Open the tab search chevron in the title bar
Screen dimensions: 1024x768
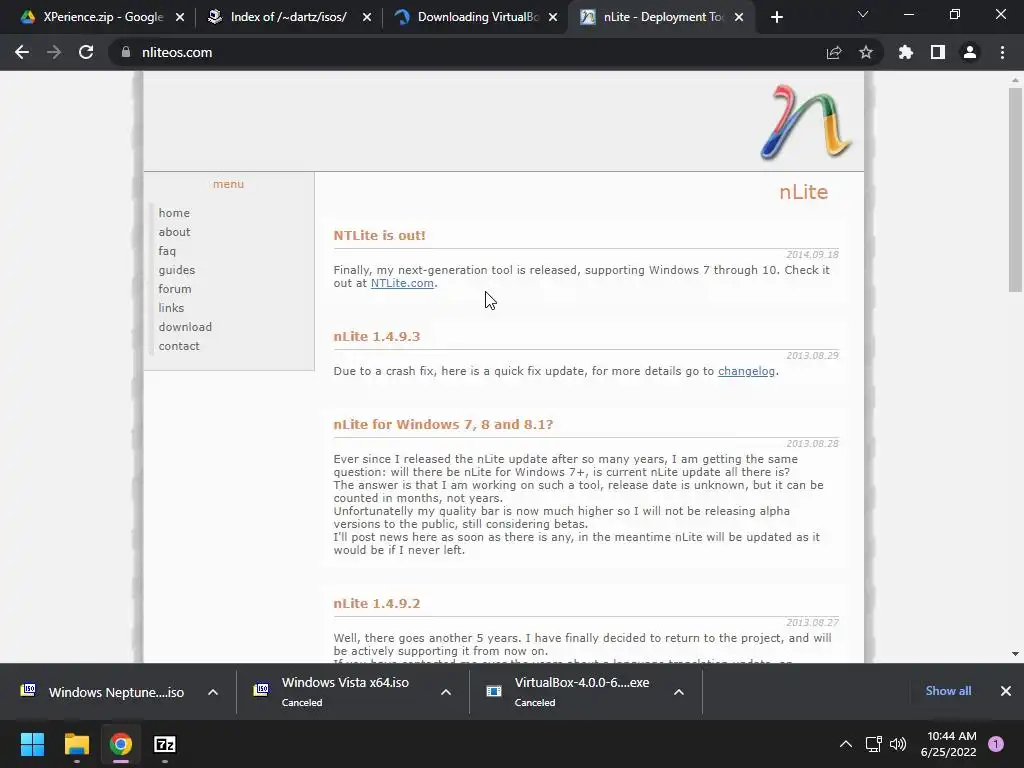click(863, 14)
